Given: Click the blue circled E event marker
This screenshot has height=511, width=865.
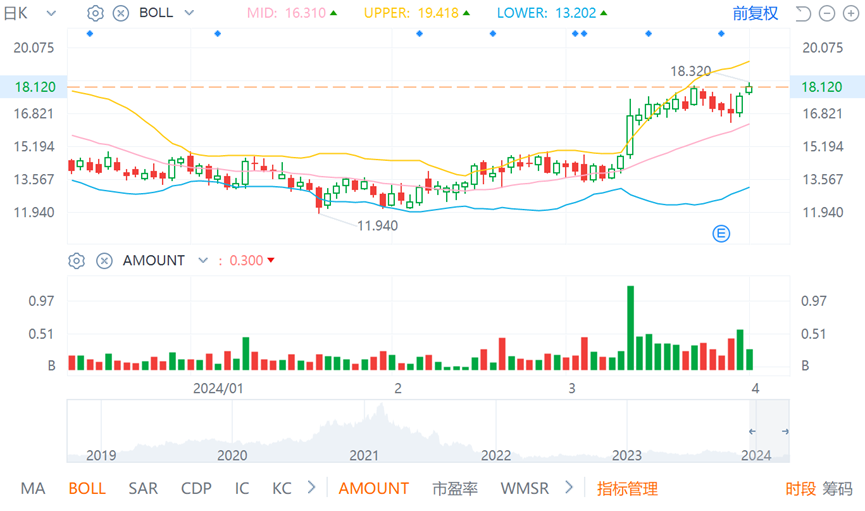Looking at the screenshot, I should pos(721,233).
